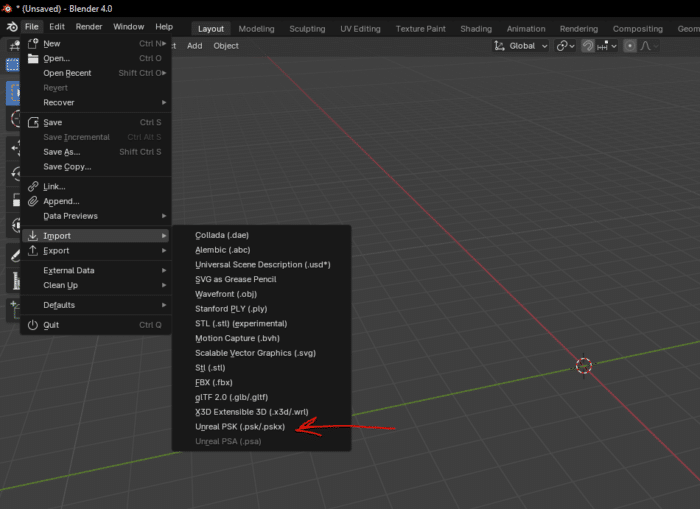The width and height of the screenshot is (700, 509).
Task: Import a Stanford PLY (.ply) file
Action: [x=262, y=309]
